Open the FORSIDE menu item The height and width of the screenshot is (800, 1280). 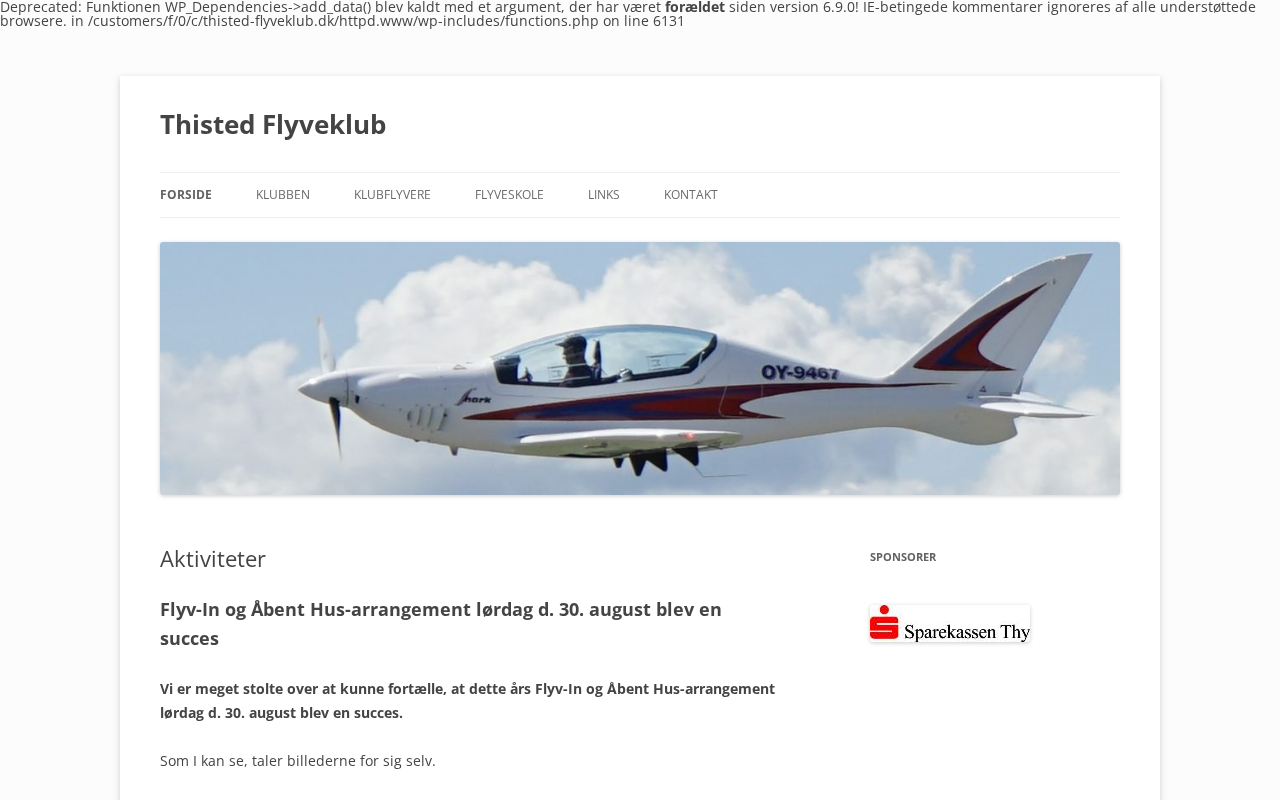point(186,195)
